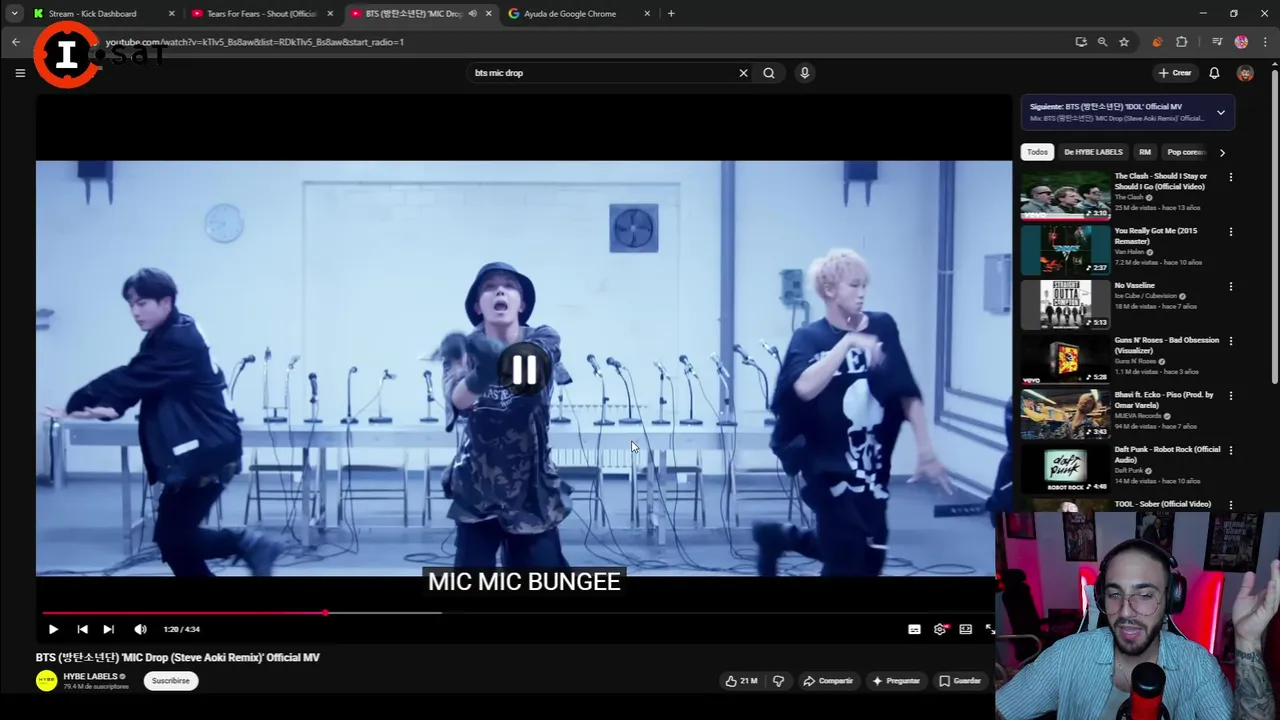Open Bhavi ft. Ecko Piso thumbnail
This screenshot has height=720, width=1280.
1065,413
